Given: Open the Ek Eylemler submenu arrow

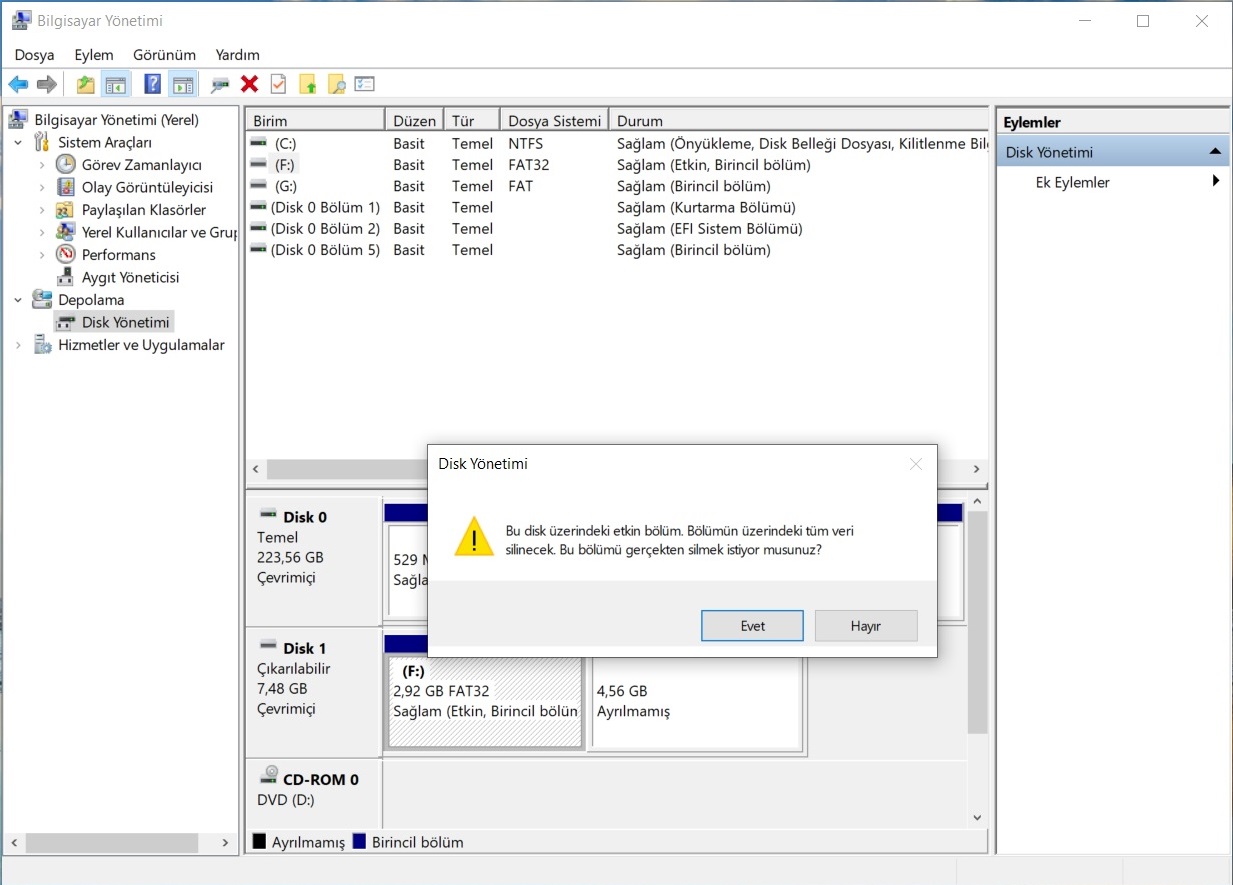Looking at the screenshot, I should 1216,182.
